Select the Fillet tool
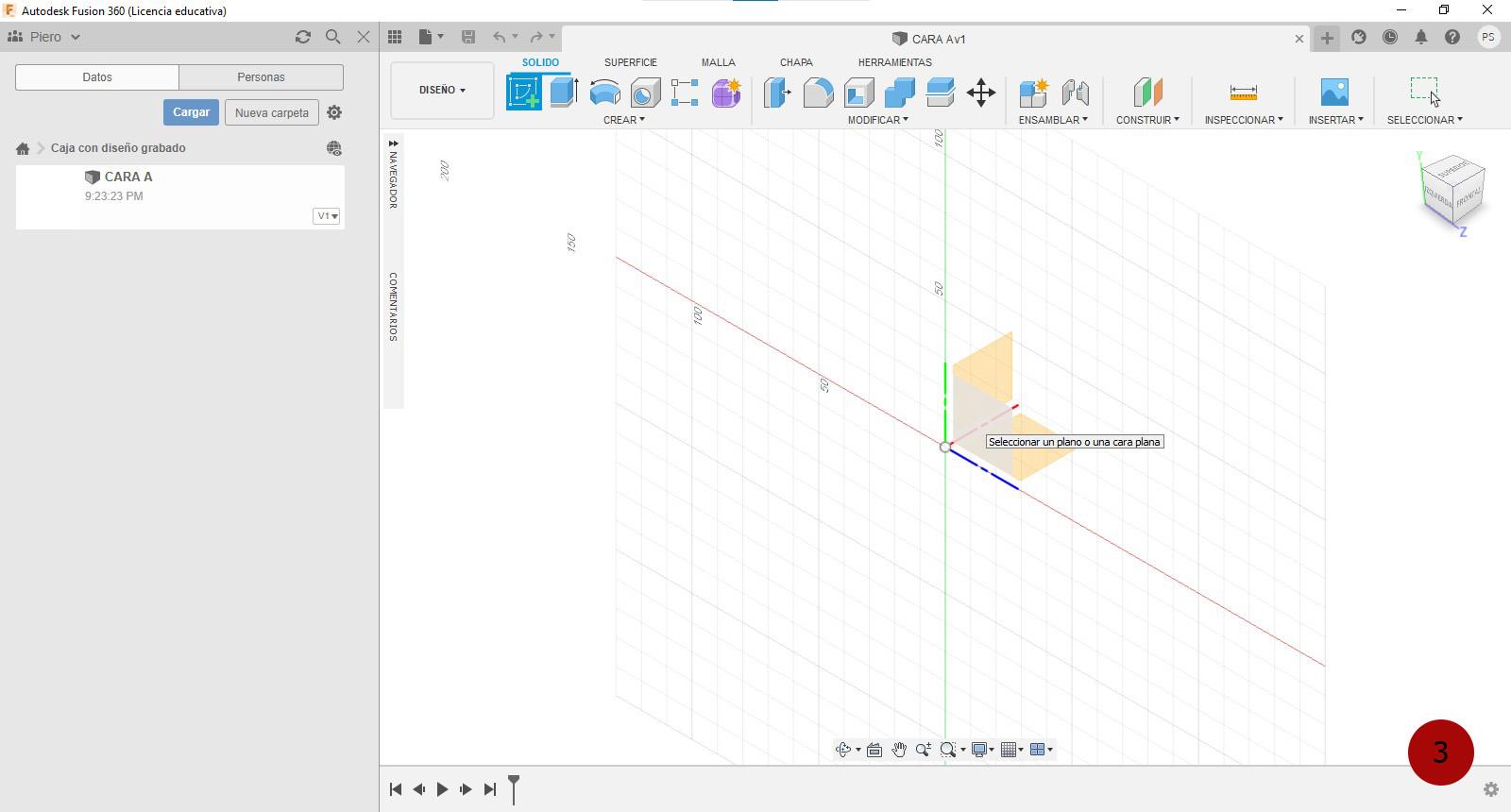This screenshot has height=812, width=1511. point(818,93)
